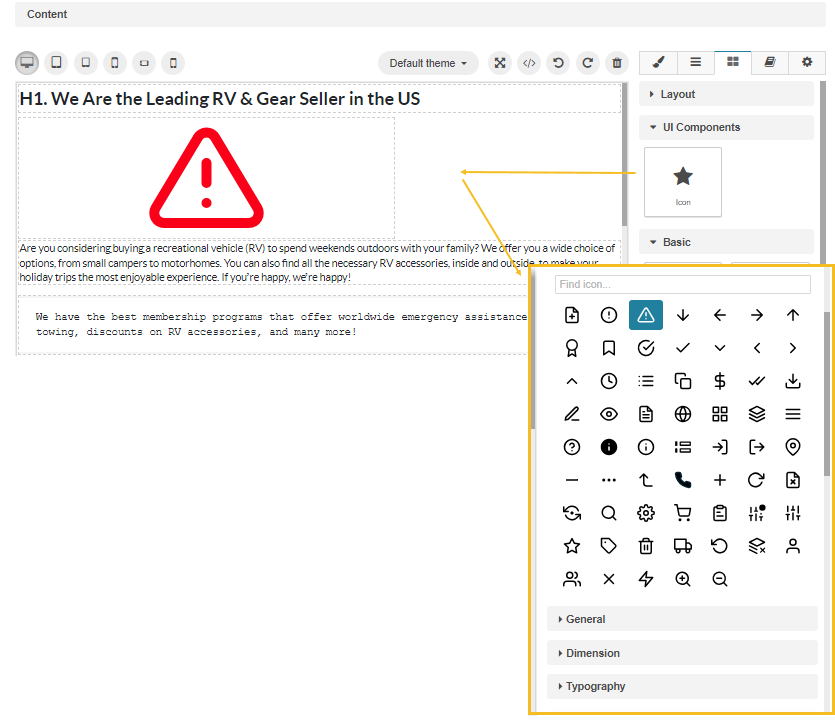
Task: Switch to desktop device preview
Action: [27, 63]
